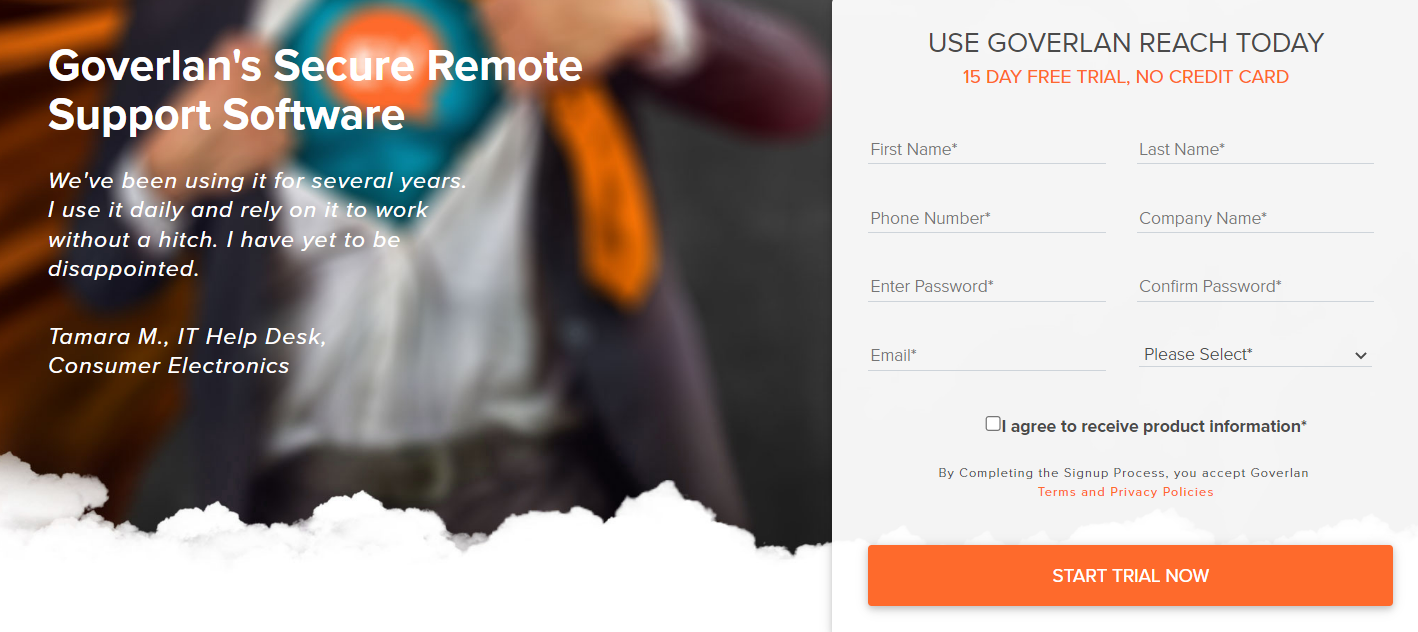Screen dimensions: 1418x632
Task: Click the First Name input field
Action: 987,149
